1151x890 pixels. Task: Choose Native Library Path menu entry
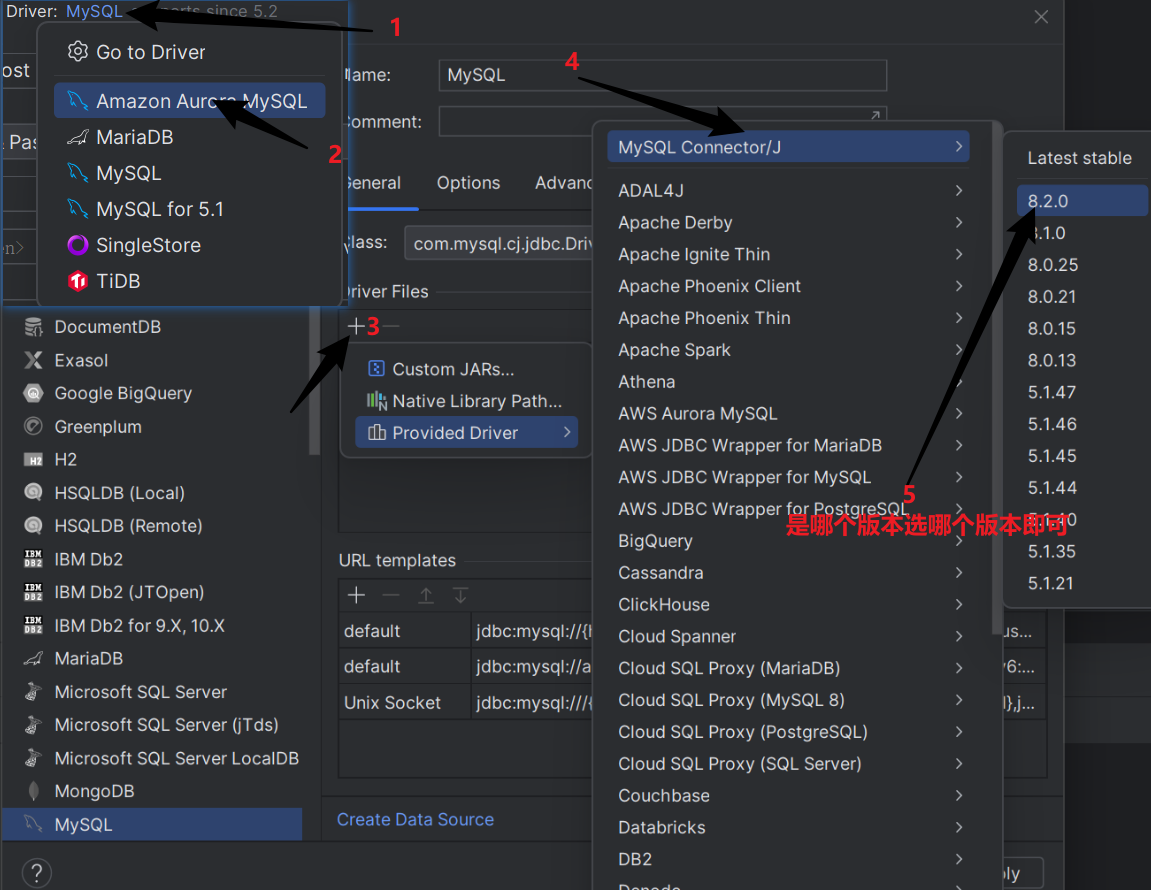click(x=466, y=401)
